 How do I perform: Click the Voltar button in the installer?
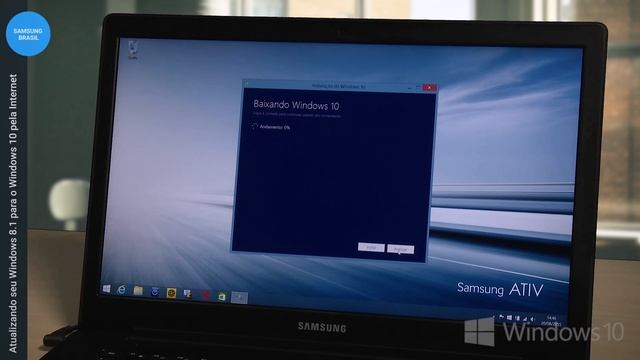pyautogui.click(x=371, y=247)
